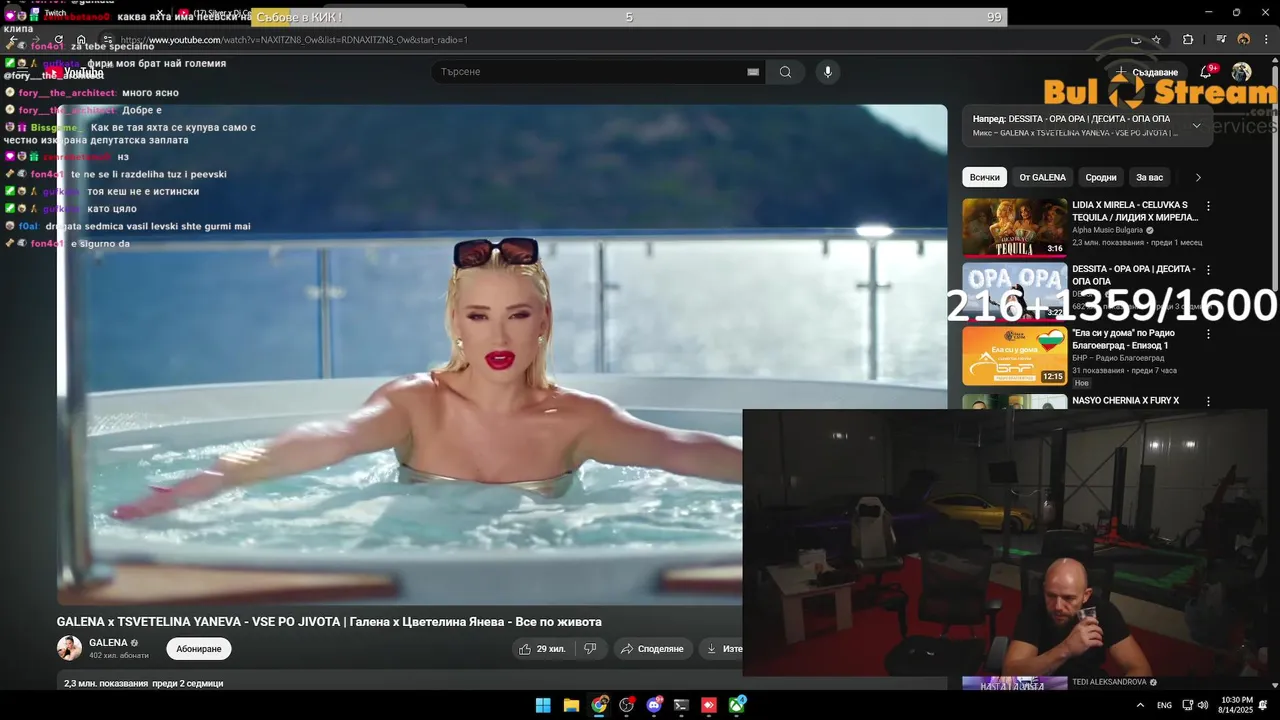The height and width of the screenshot is (720, 1280).
Task: Open the ENG language indicator
Action: pyautogui.click(x=1164, y=705)
